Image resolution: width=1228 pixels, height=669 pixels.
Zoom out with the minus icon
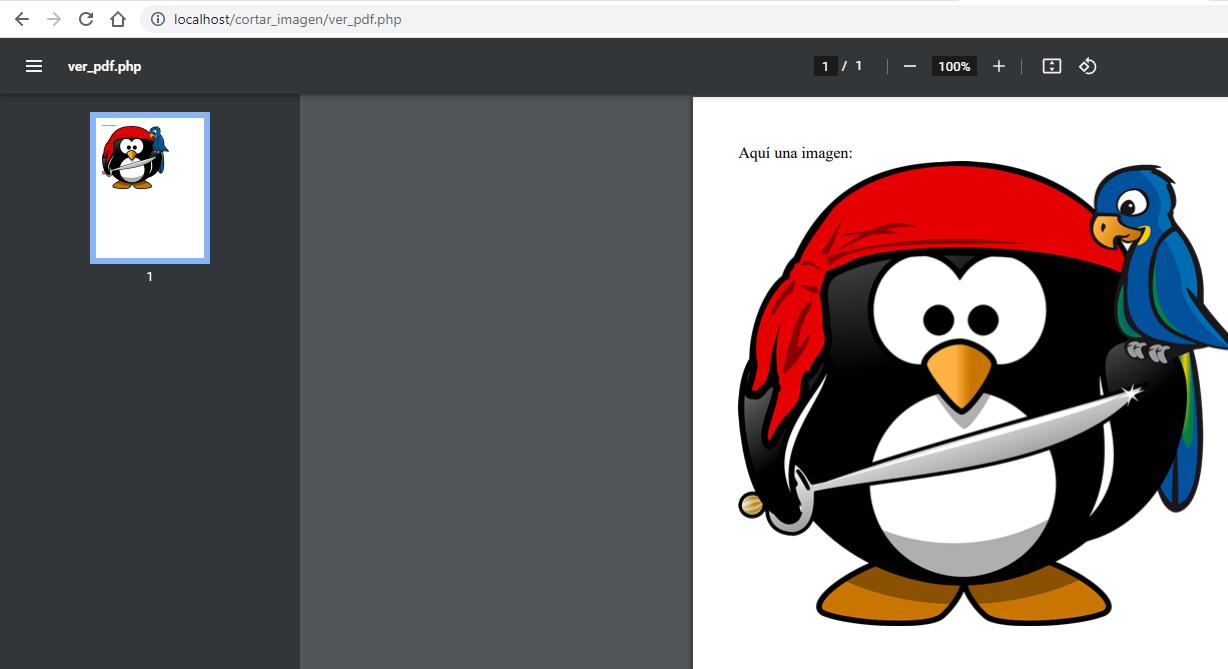pos(910,66)
